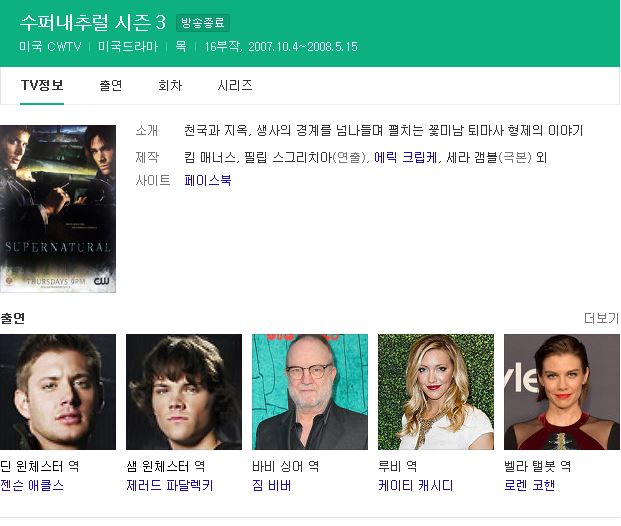Open the 젠슨 애클스 actor link
The height and width of the screenshot is (526, 621).
coord(32,485)
